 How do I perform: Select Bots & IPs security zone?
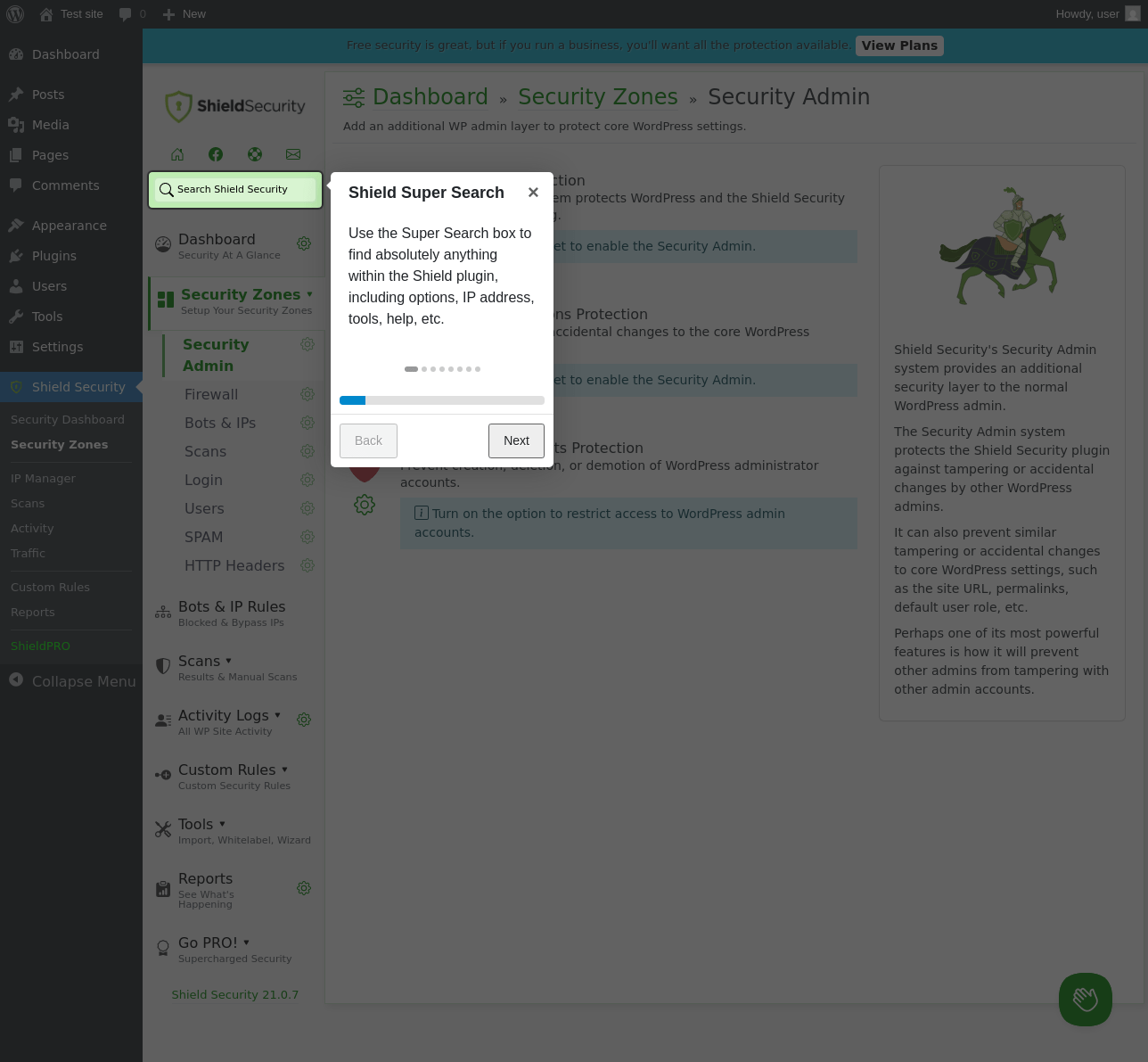(220, 423)
